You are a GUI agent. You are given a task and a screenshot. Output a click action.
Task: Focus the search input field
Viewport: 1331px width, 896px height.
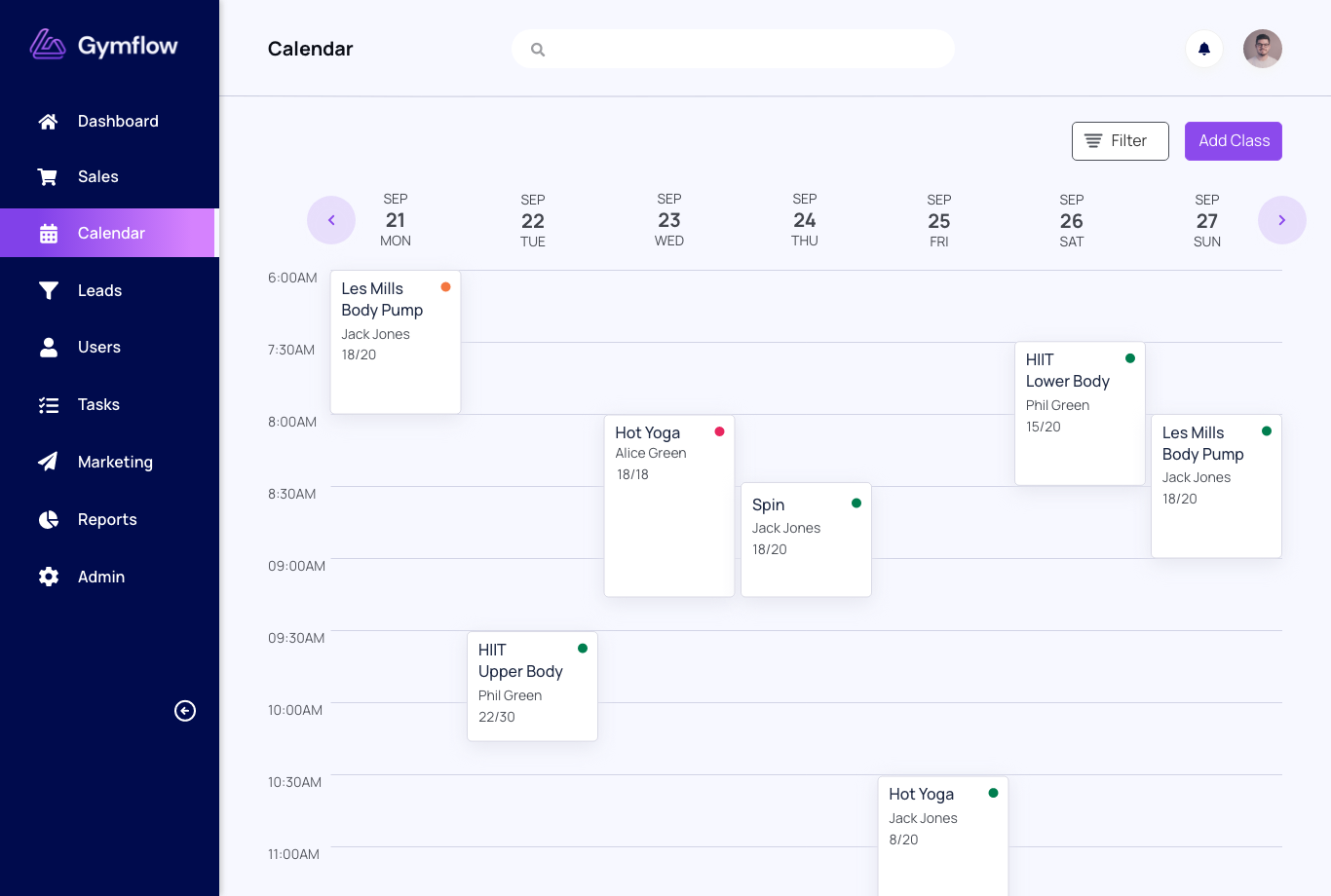click(741, 49)
